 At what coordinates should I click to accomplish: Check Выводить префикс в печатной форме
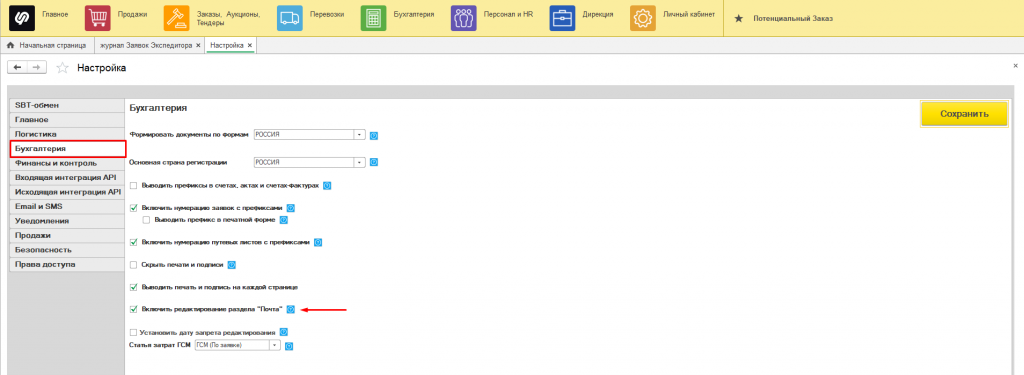tap(147, 220)
